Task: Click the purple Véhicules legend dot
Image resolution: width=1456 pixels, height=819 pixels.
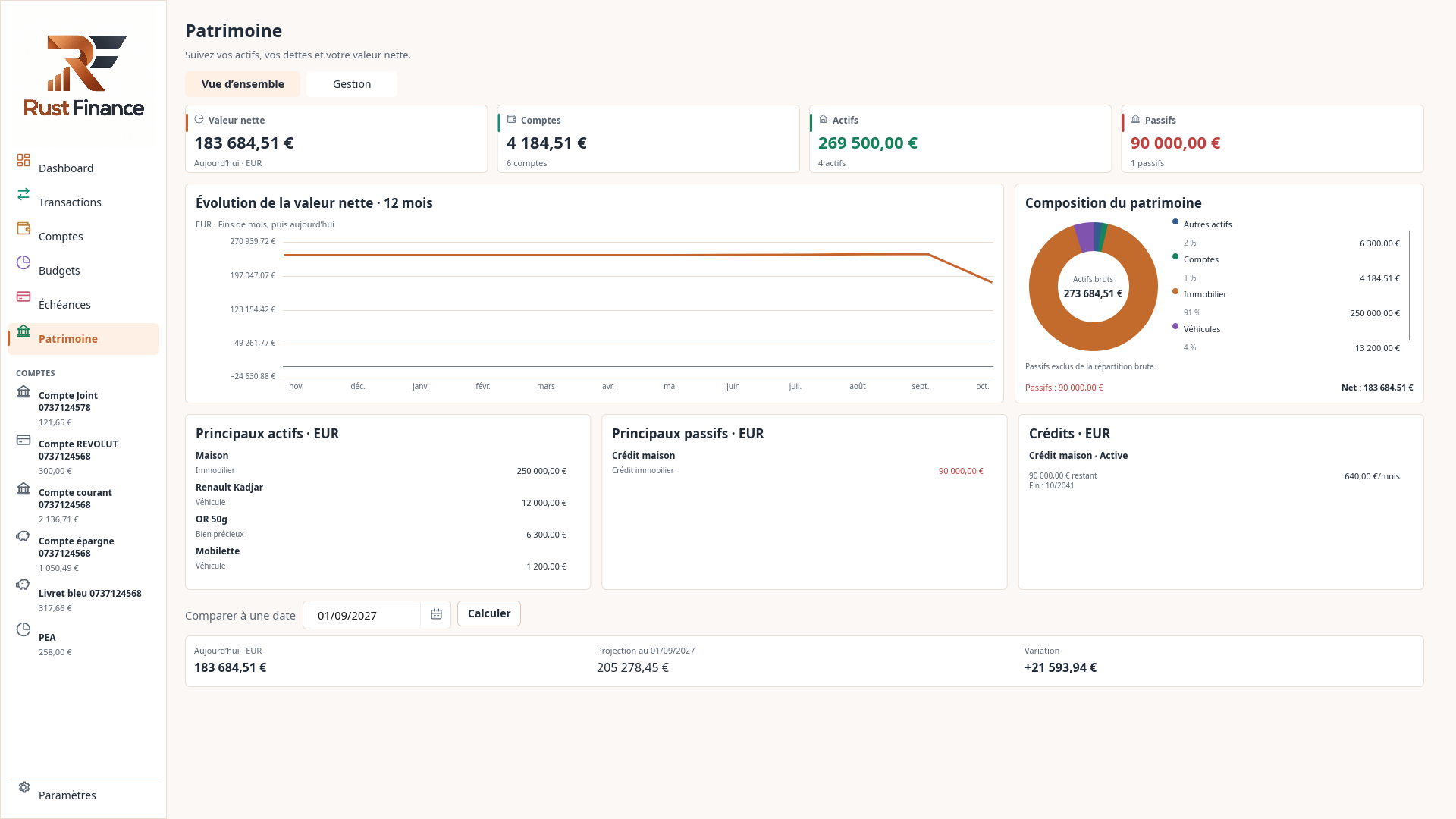Action: (x=1175, y=326)
